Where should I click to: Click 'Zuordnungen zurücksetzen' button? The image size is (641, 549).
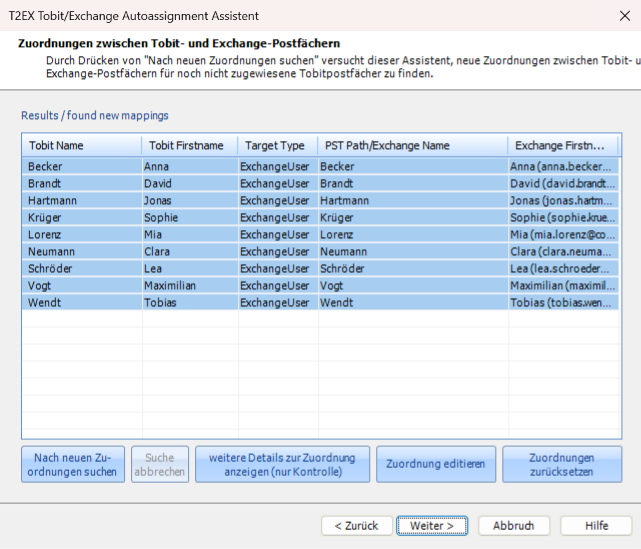click(x=562, y=464)
